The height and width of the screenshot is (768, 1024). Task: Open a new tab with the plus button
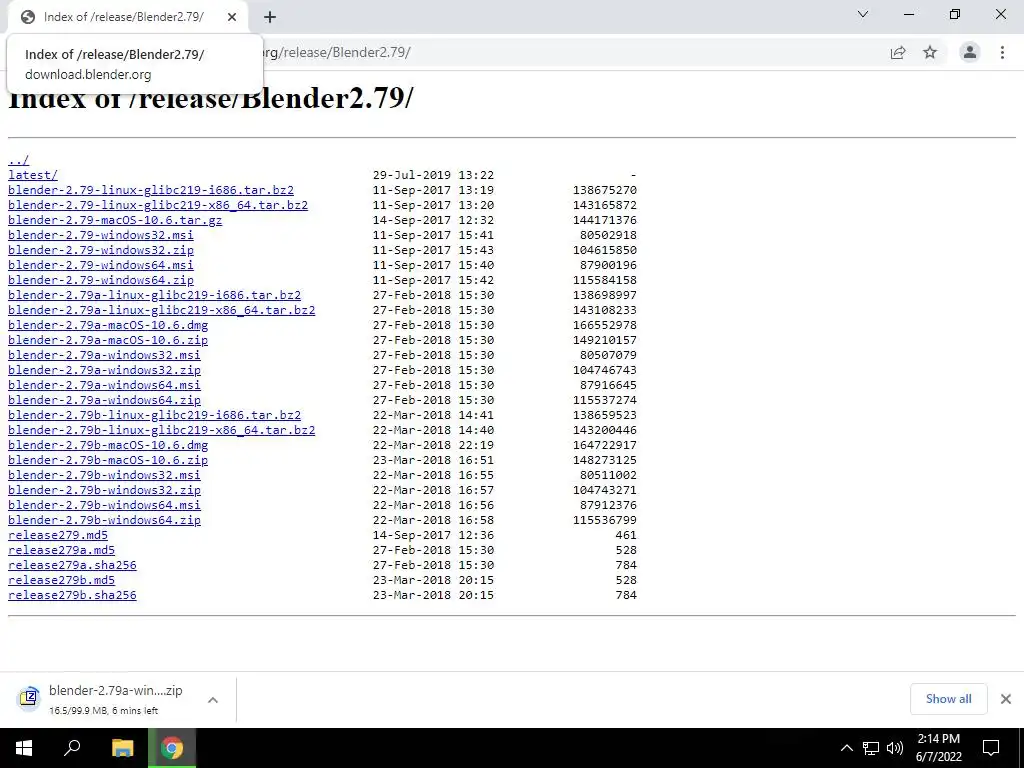(270, 17)
